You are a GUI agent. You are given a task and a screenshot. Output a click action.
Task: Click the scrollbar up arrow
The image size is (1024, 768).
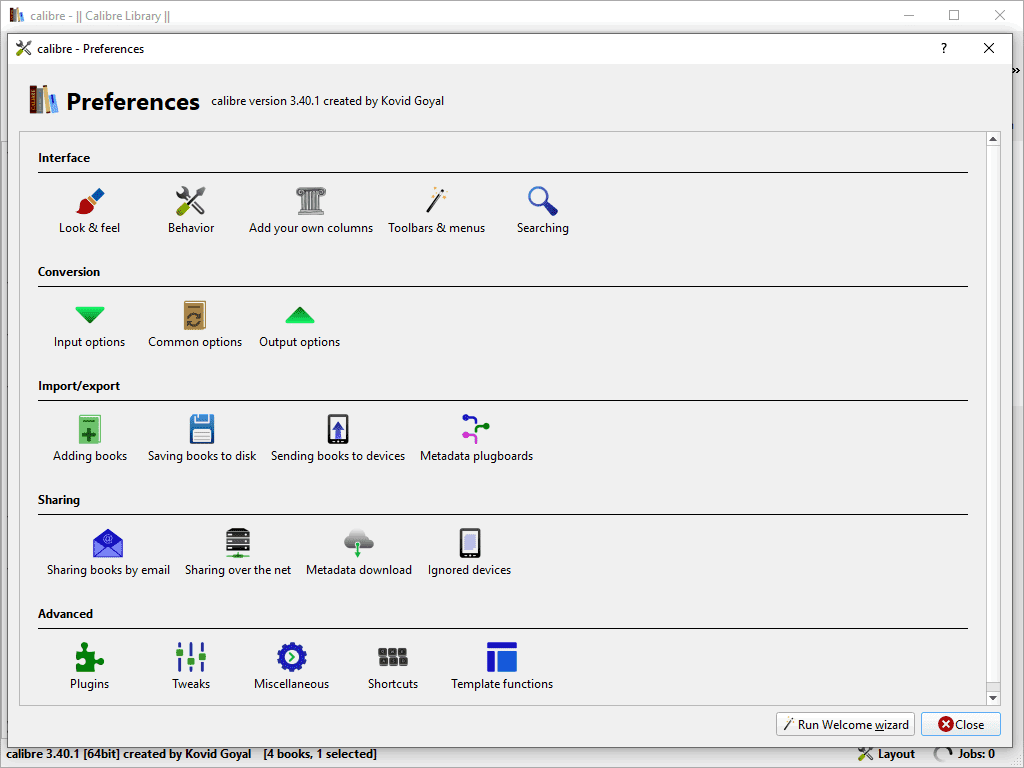(x=993, y=139)
